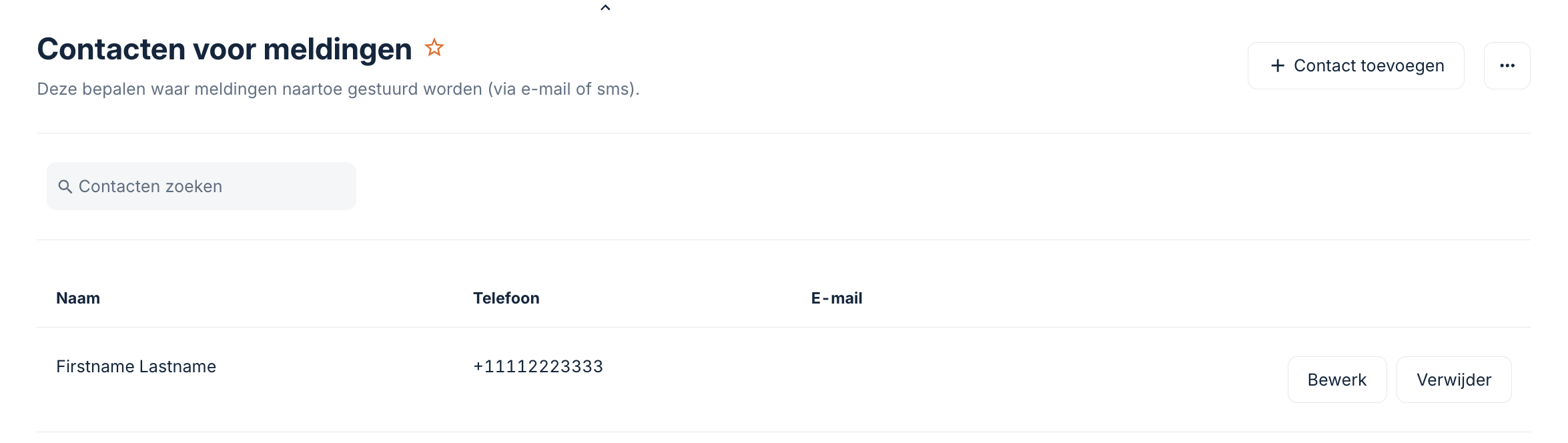
Task: Click inside the Contacten zoeken search field
Action: tap(200, 187)
